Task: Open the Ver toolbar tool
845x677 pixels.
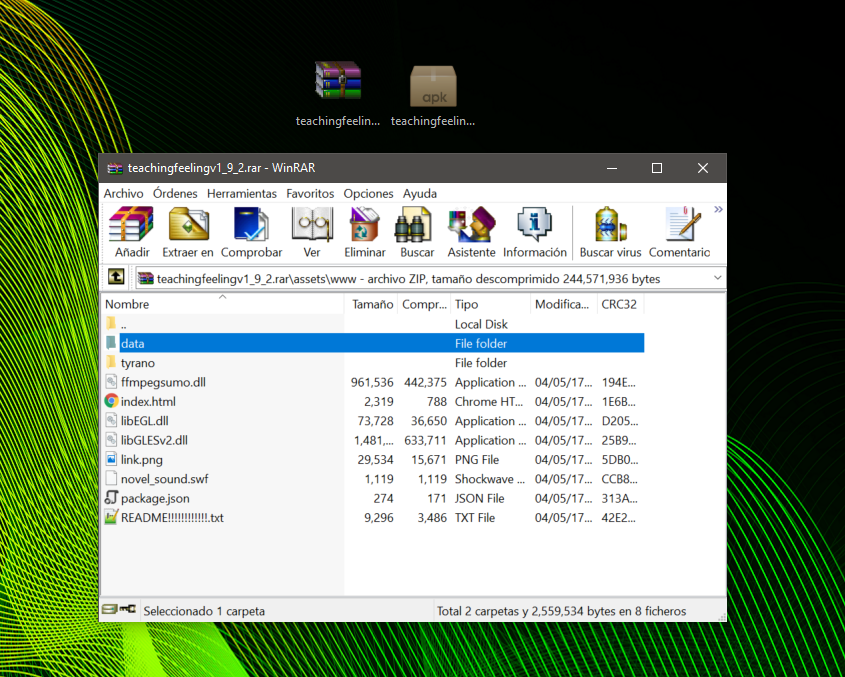Action: tap(311, 232)
